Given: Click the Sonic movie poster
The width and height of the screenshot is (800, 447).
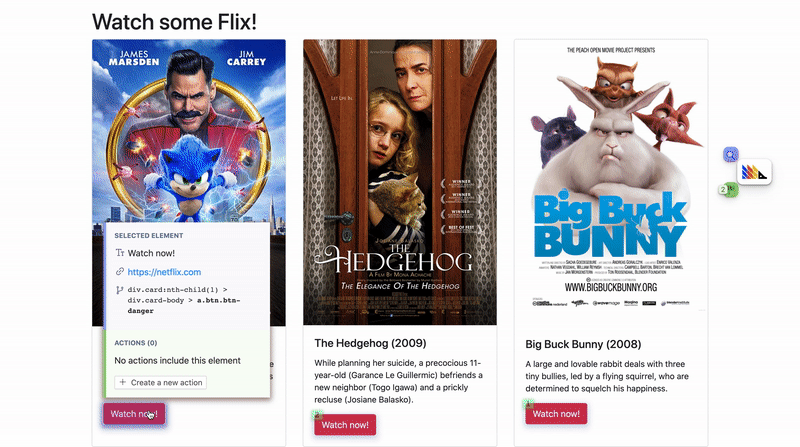Looking at the screenshot, I should 189,131.
